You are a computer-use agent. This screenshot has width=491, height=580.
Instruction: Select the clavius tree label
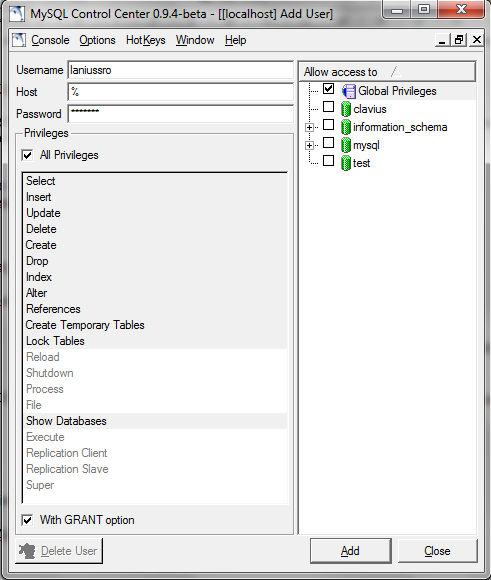[x=370, y=109]
